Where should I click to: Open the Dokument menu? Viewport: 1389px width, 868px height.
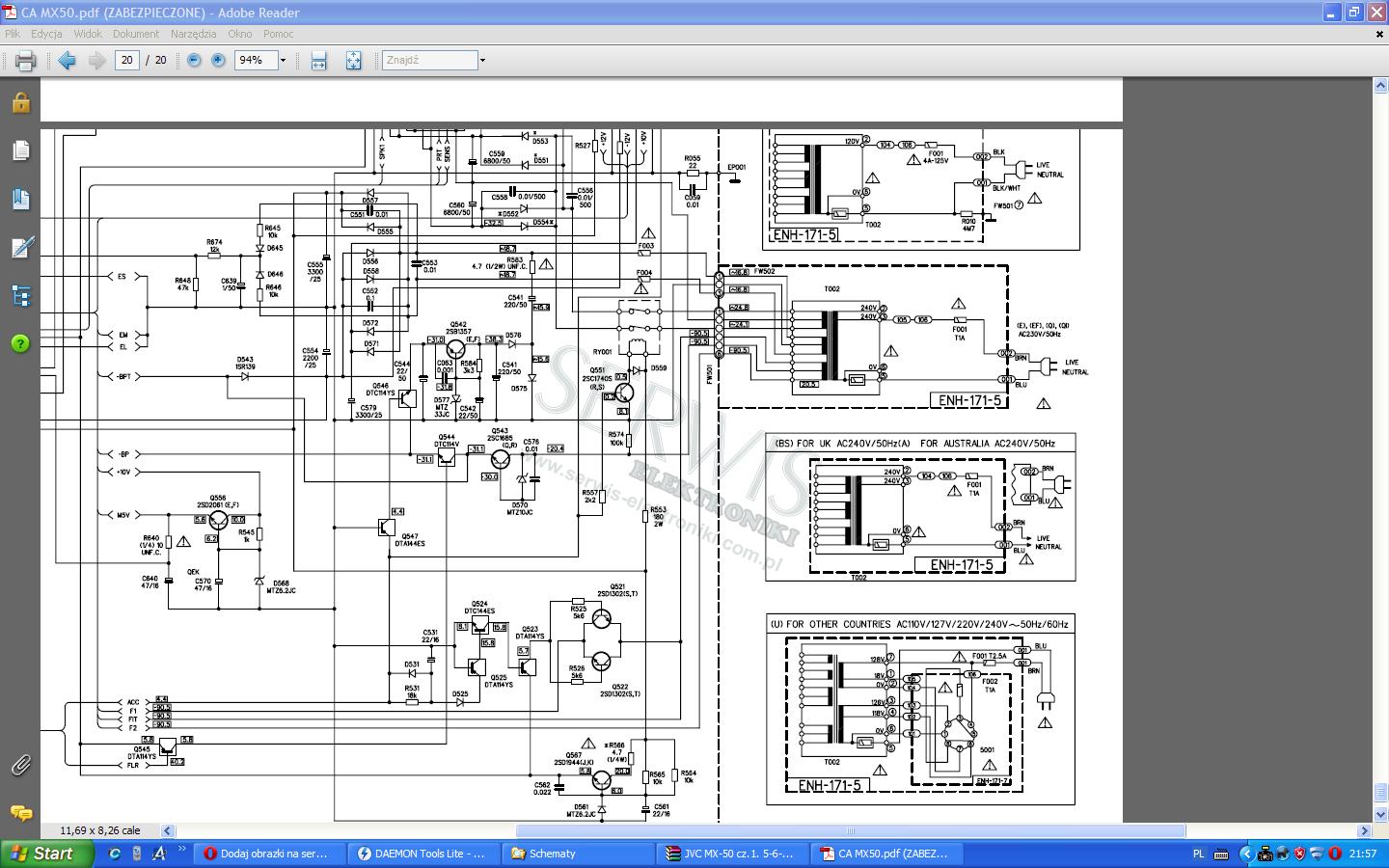[136, 34]
